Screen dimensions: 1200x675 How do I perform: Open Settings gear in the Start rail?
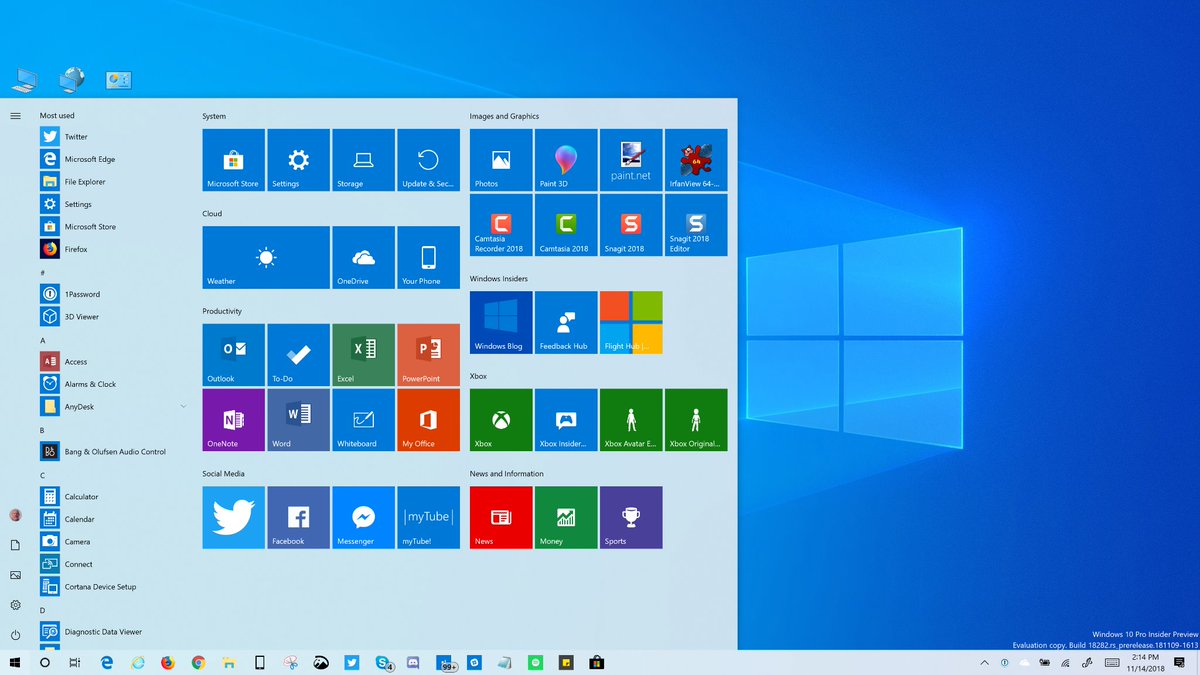15,605
